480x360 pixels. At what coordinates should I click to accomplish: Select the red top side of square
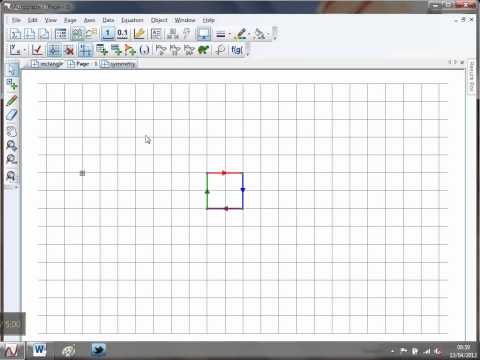click(225, 173)
